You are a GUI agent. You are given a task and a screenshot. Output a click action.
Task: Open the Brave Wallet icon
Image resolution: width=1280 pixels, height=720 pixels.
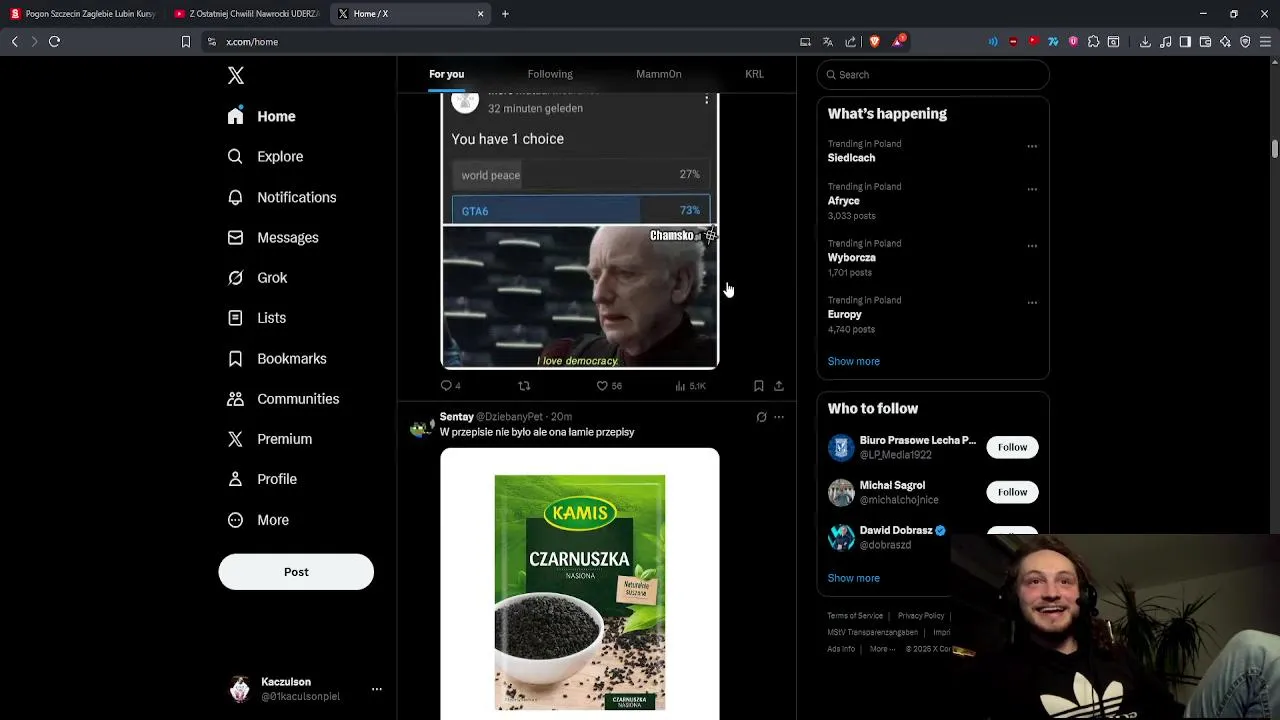coord(1205,41)
